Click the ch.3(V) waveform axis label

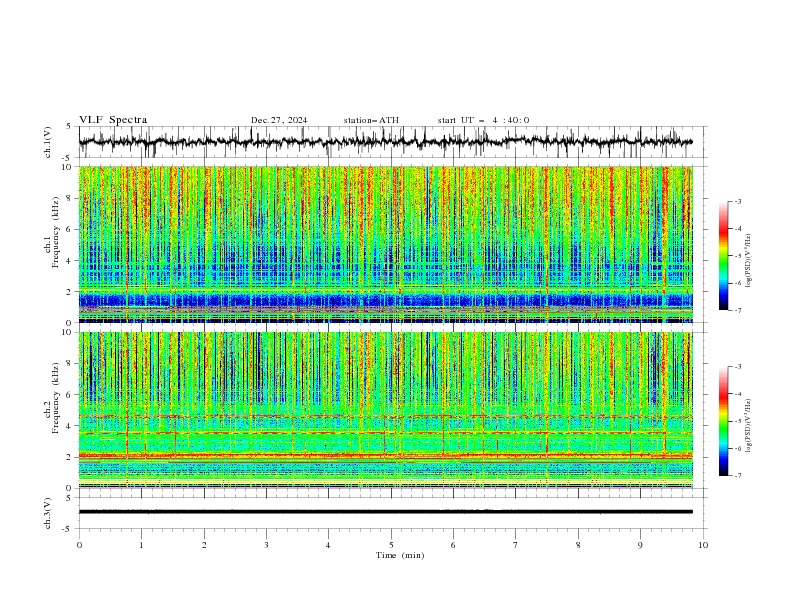[48, 513]
